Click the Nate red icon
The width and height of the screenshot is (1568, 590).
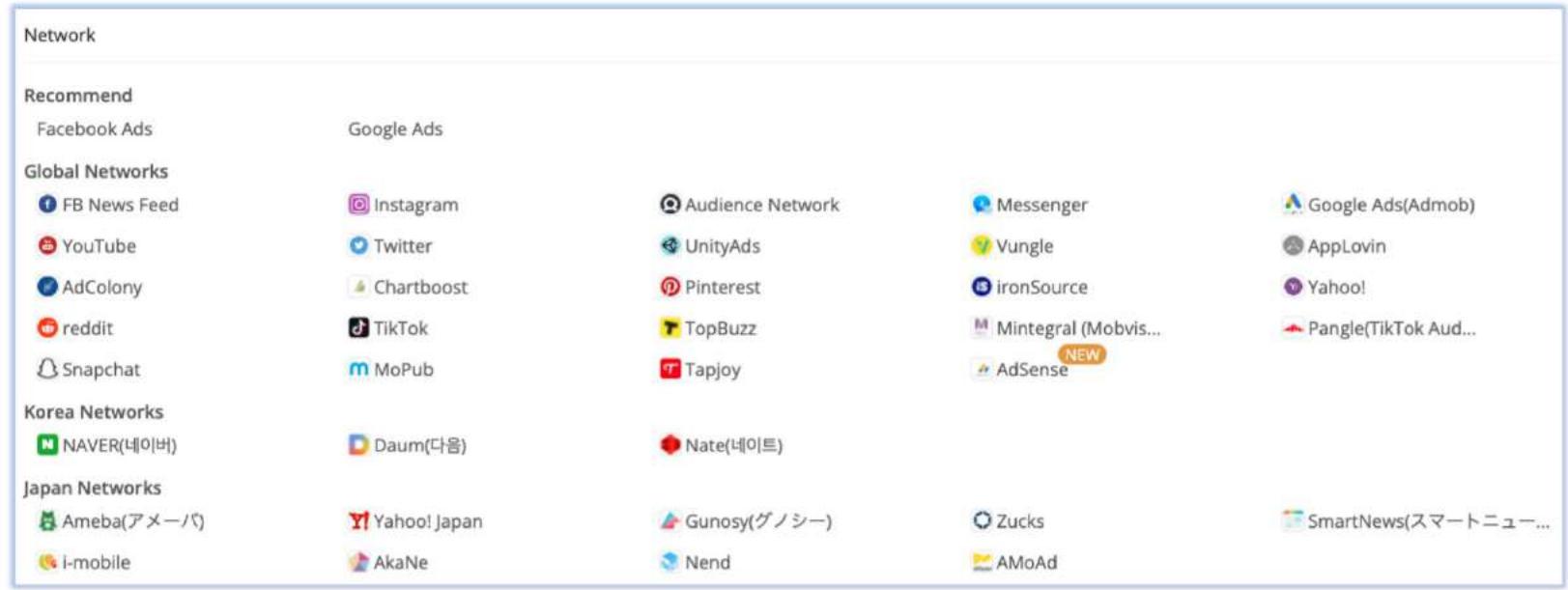(x=670, y=444)
